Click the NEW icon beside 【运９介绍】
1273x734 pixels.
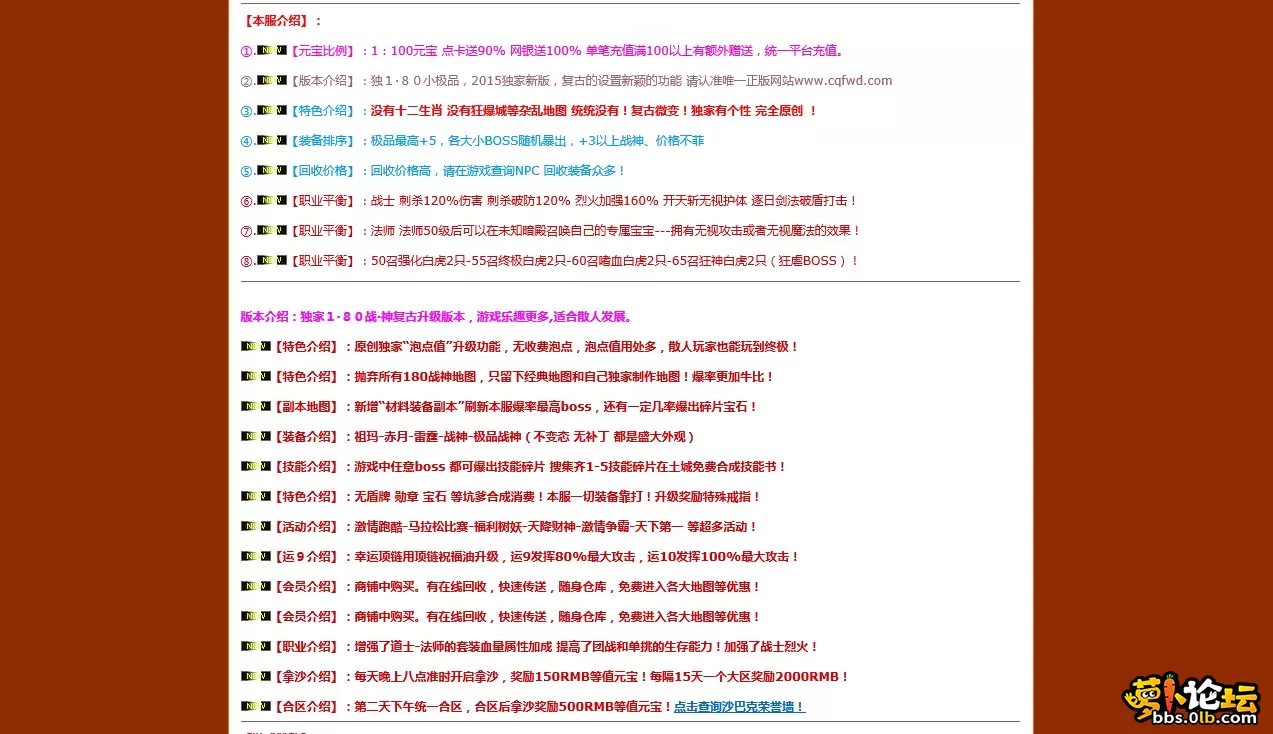pyautogui.click(x=254, y=556)
